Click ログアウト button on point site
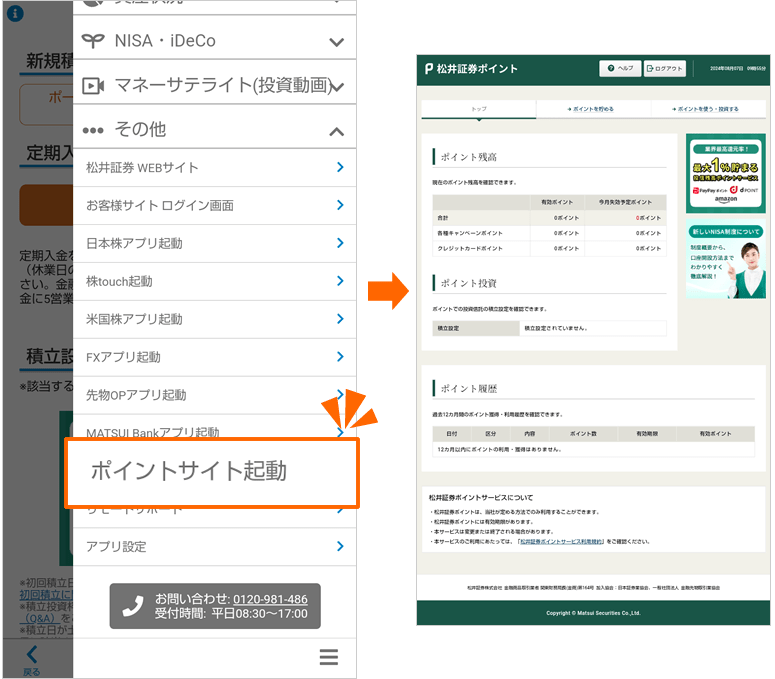The width and height of the screenshot is (775, 679). 665,68
